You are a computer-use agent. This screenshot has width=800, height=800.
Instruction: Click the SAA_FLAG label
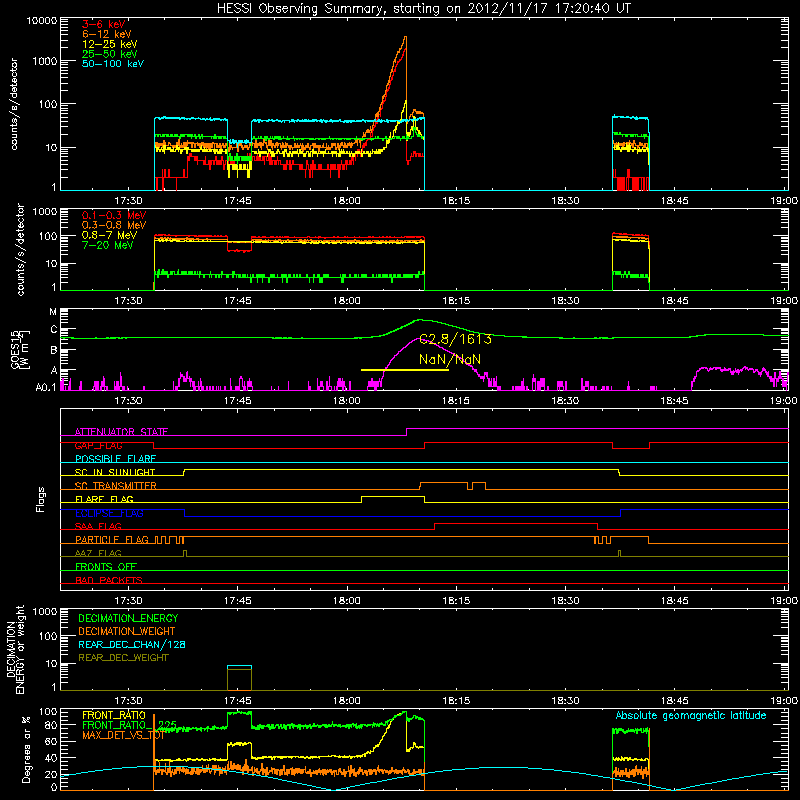point(98,526)
